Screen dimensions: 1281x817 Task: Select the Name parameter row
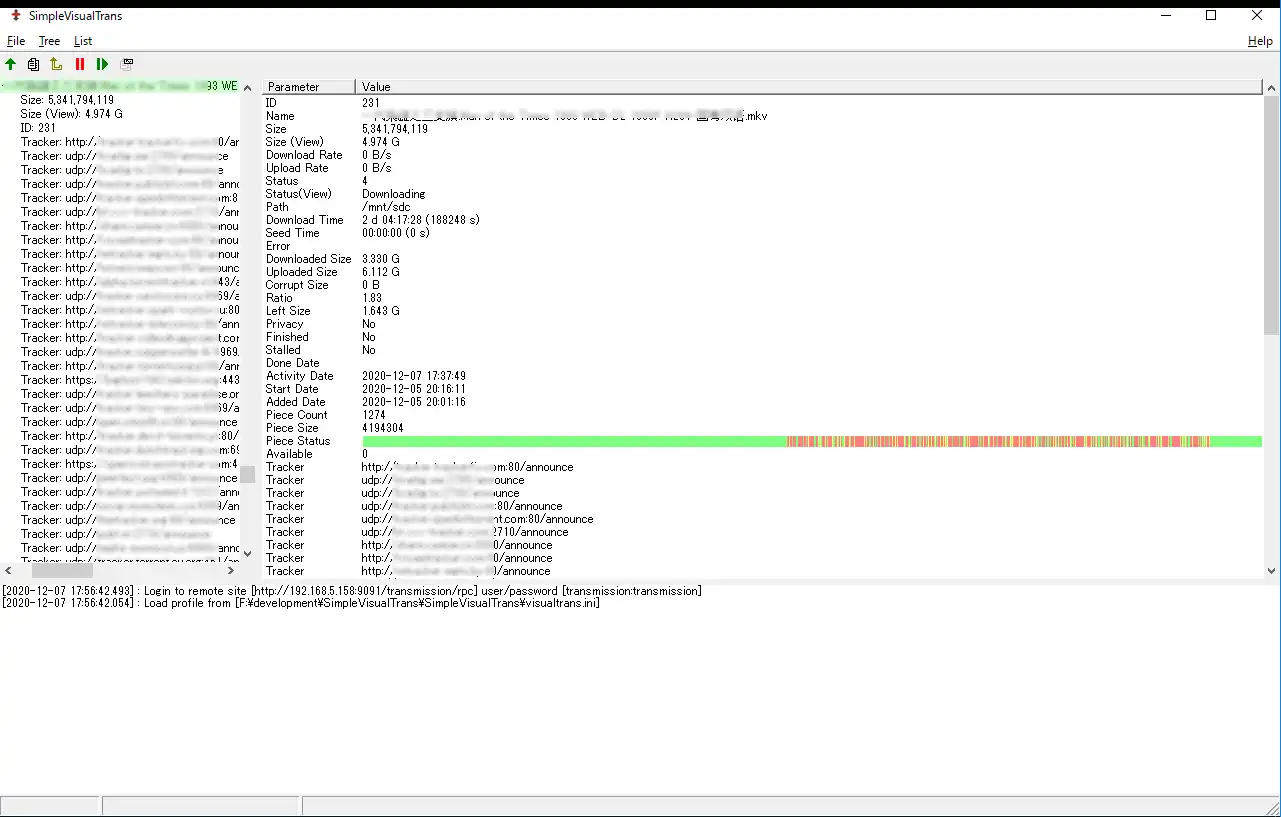click(763, 116)
